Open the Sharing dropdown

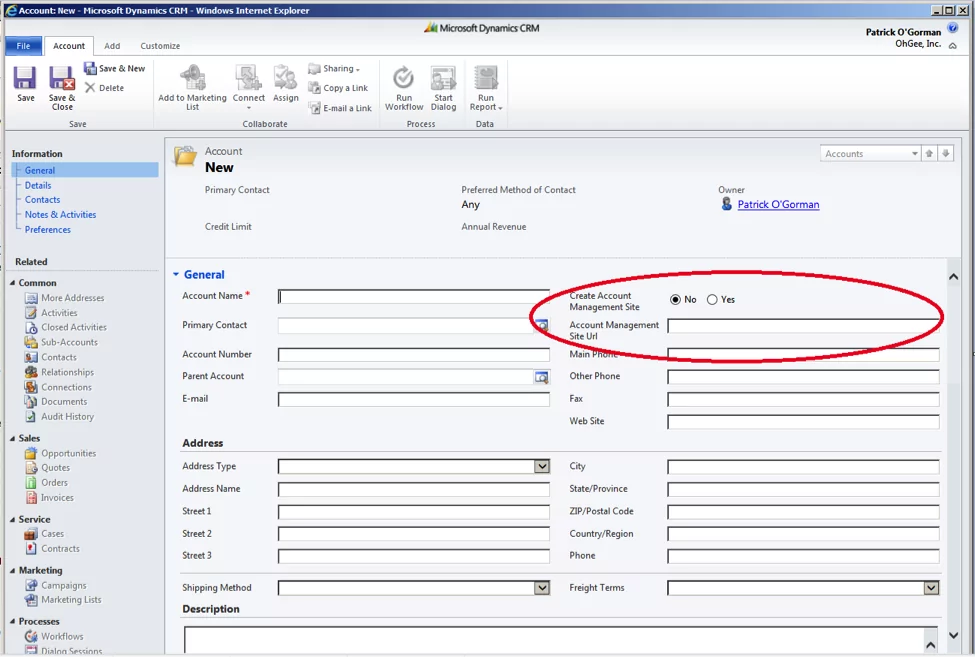(x=335, y=68)
